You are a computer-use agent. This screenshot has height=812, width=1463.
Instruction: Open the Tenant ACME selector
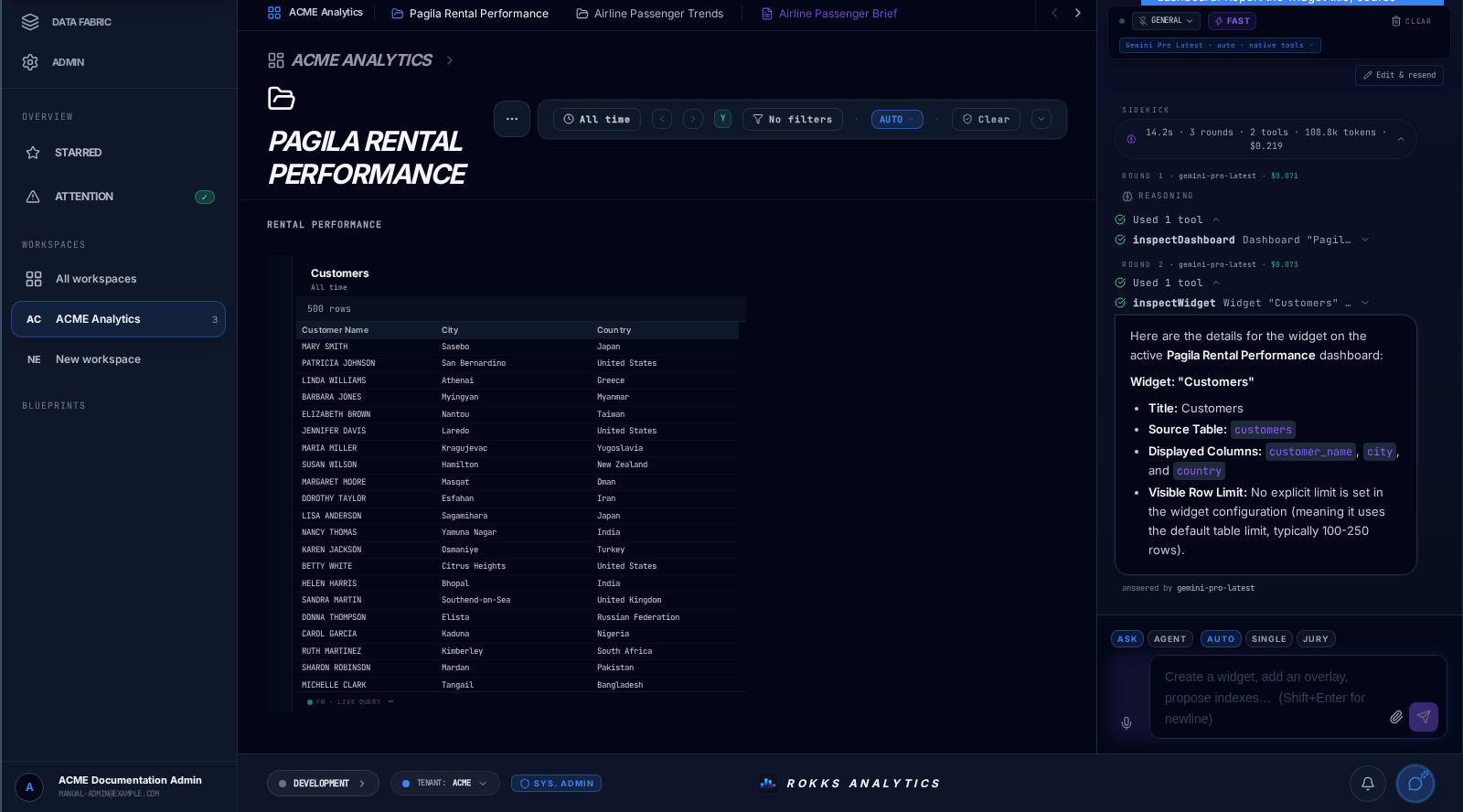(445, 784)
